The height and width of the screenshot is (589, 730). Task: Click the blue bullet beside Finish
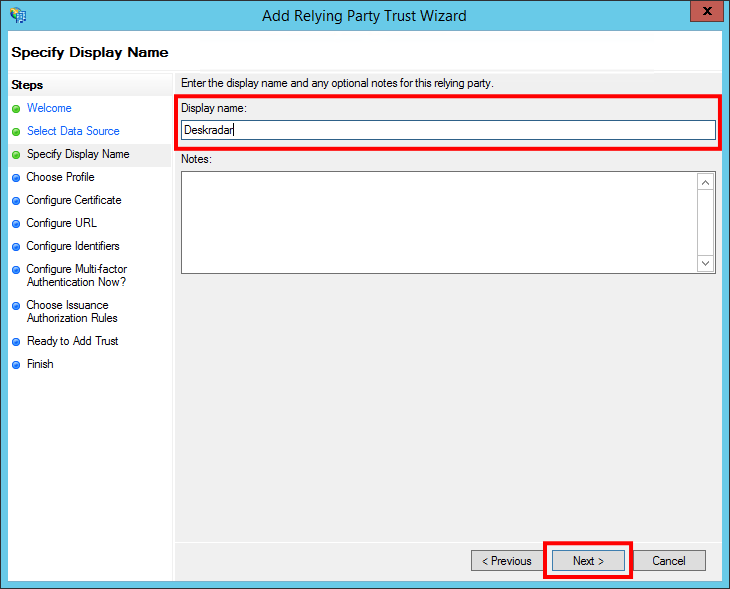(16, 365)
